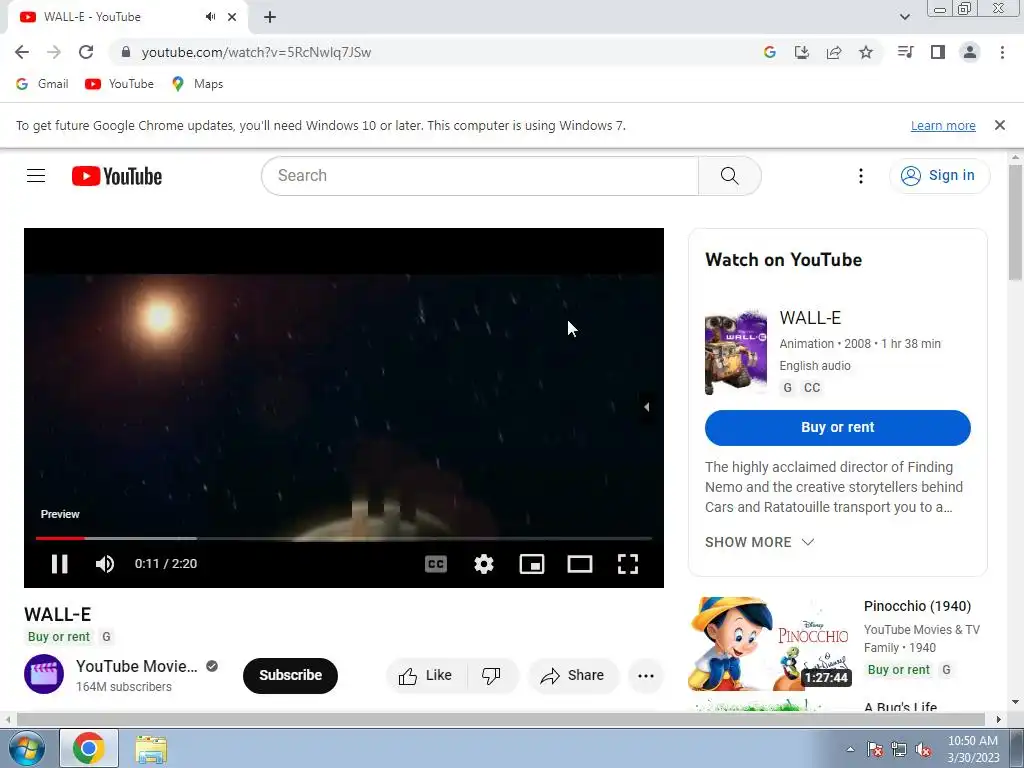
Task: Go to YouTube home via the logo
Action: [x=117, y=176]
